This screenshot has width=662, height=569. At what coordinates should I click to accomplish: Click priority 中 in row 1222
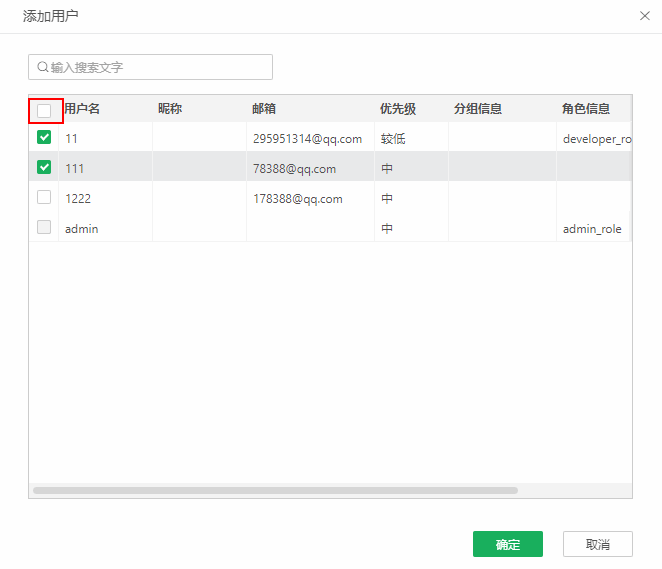tap(387, 199)
